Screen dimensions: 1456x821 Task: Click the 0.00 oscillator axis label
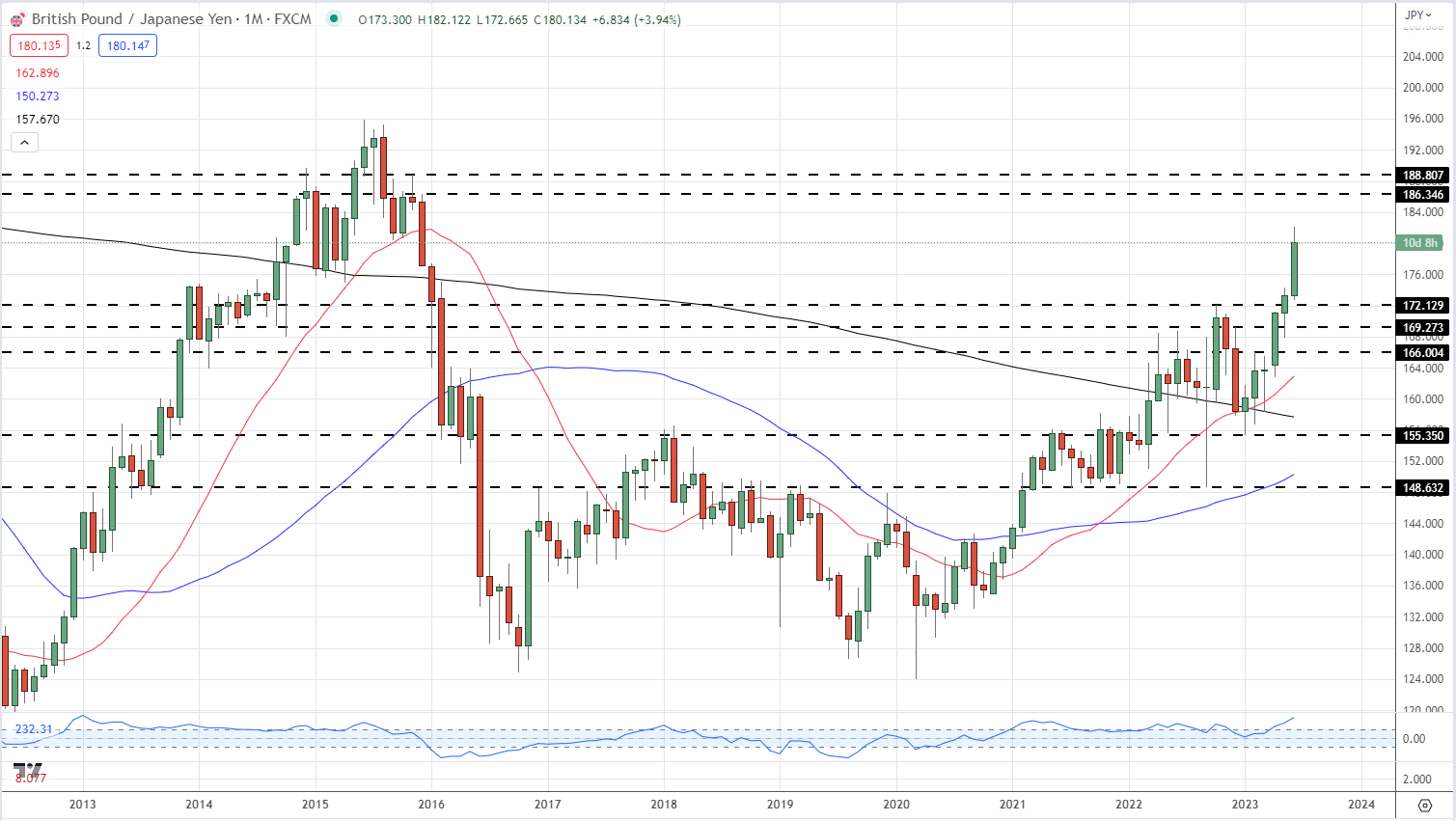[x=1414, y=739]
